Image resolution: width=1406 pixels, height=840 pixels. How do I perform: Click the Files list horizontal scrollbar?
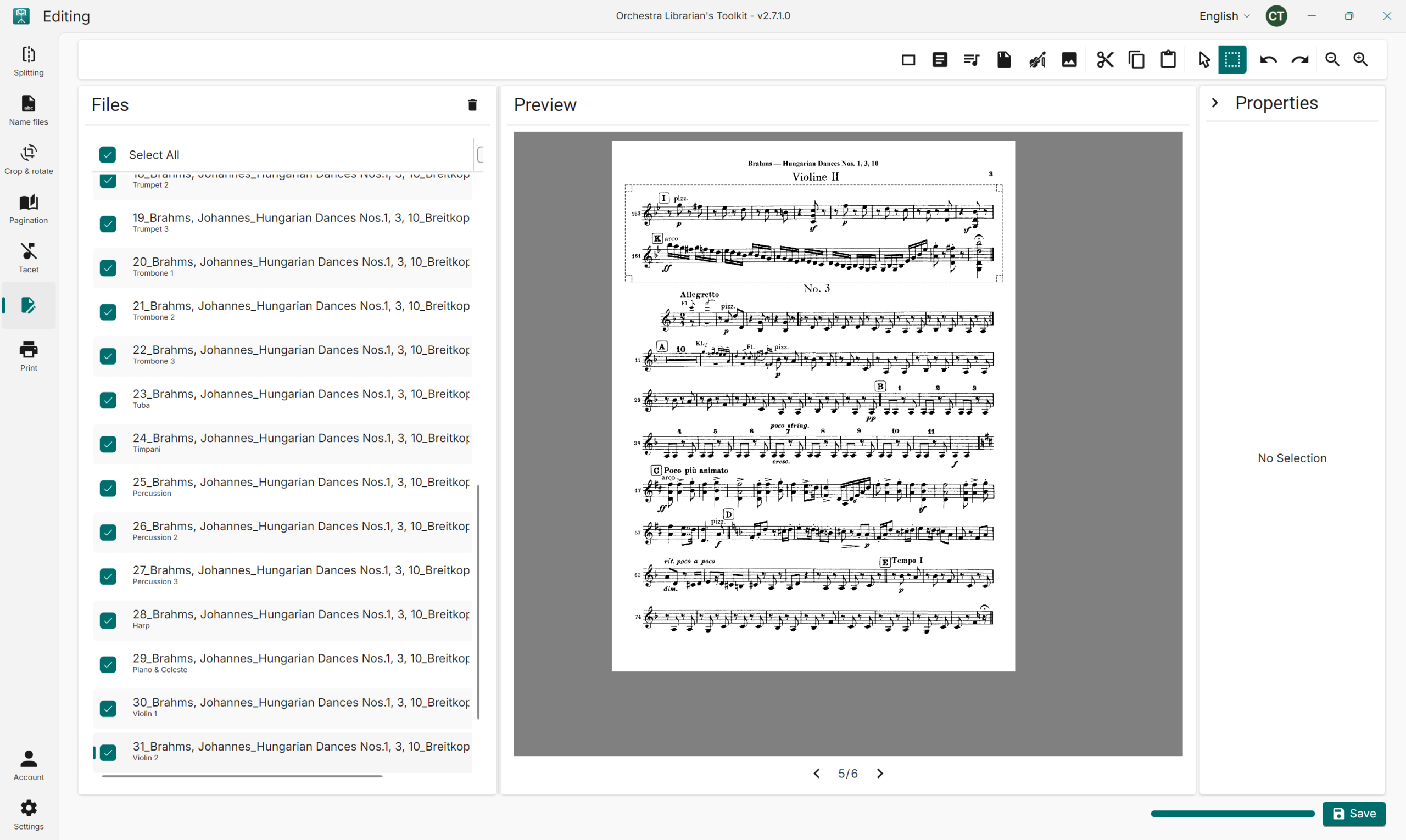(242, 777)
